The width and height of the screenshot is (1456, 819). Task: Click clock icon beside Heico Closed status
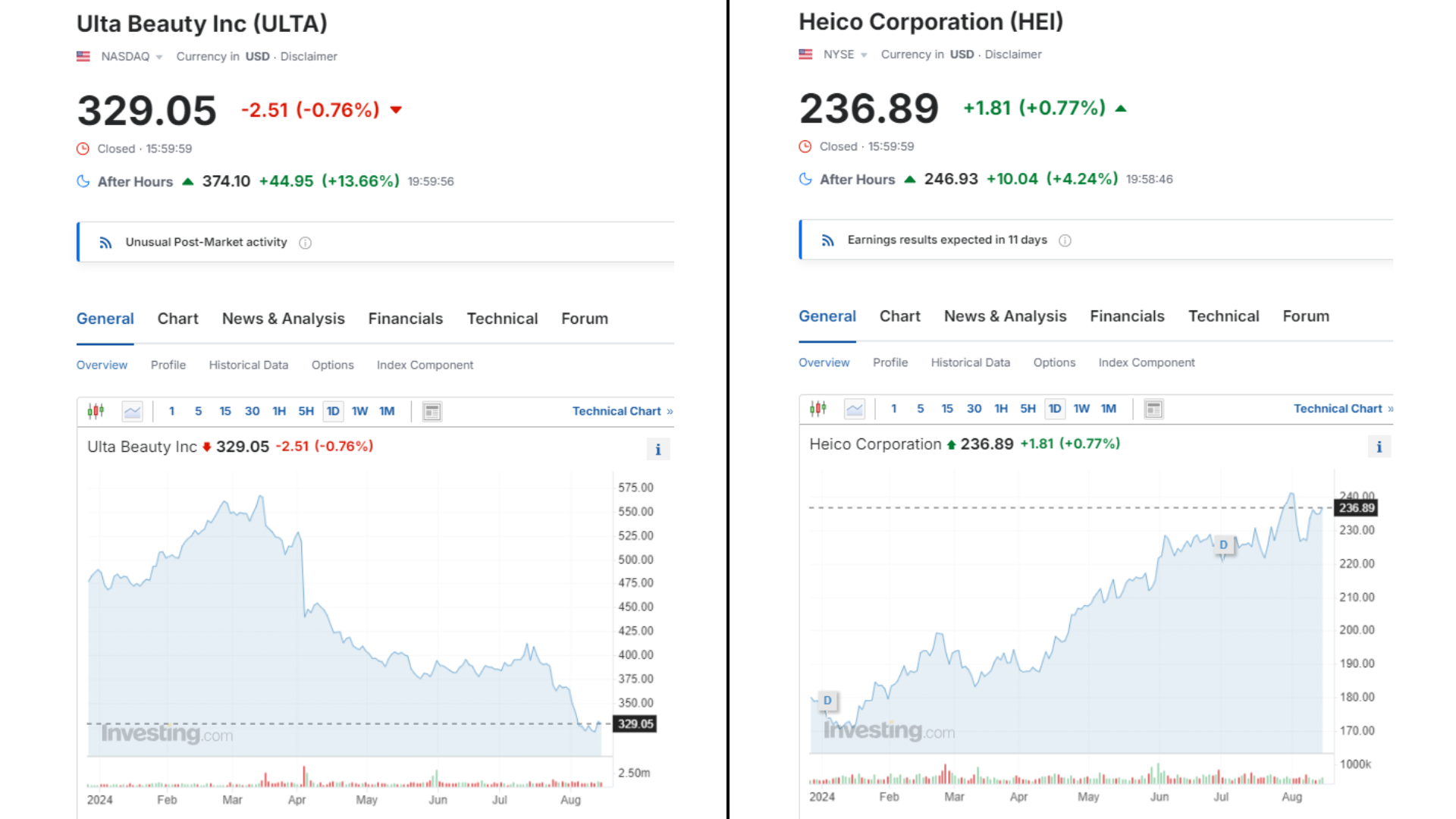pyautogui.click(x=805, y=146)
